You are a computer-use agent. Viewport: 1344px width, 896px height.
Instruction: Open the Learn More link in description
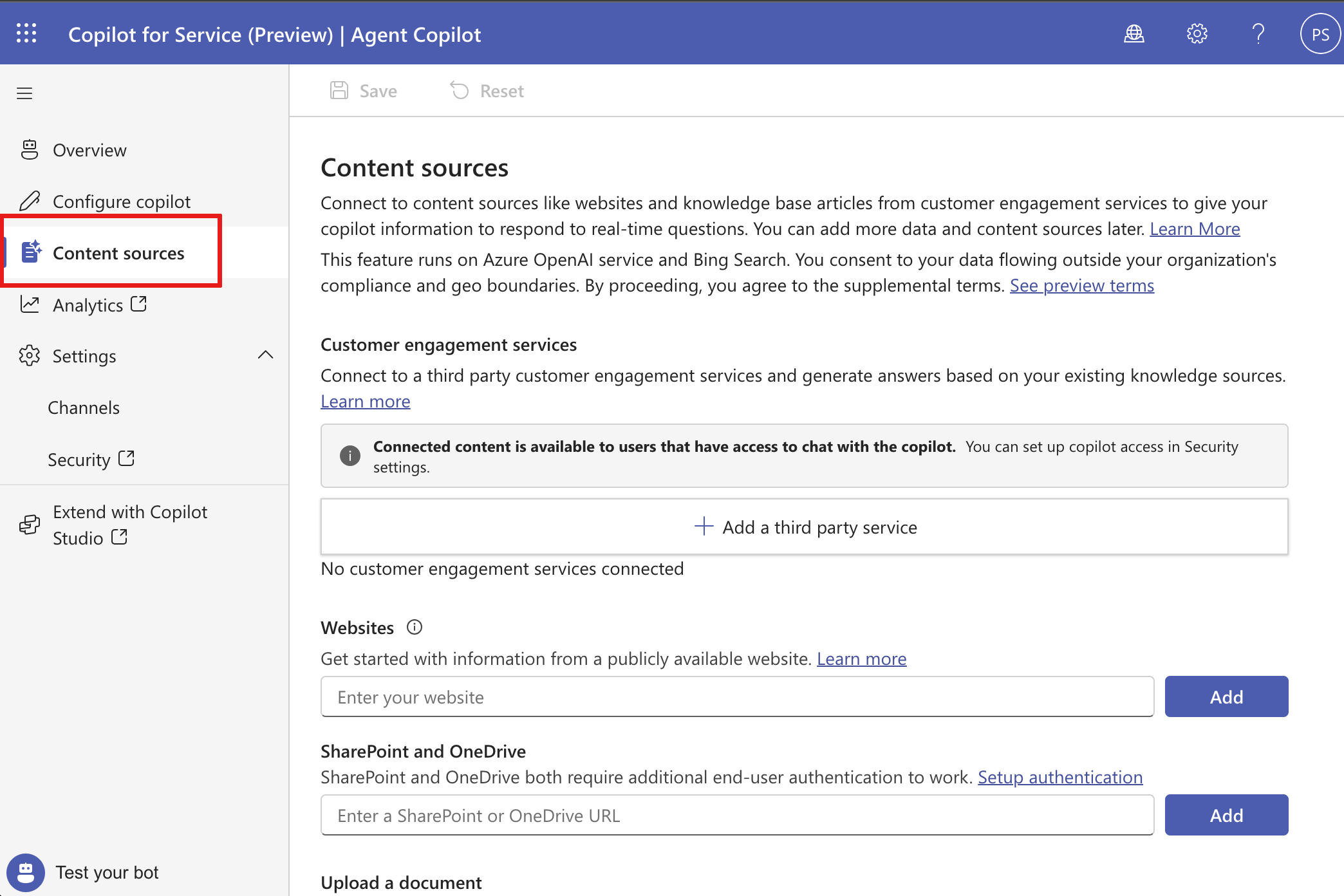[1195, 229]
